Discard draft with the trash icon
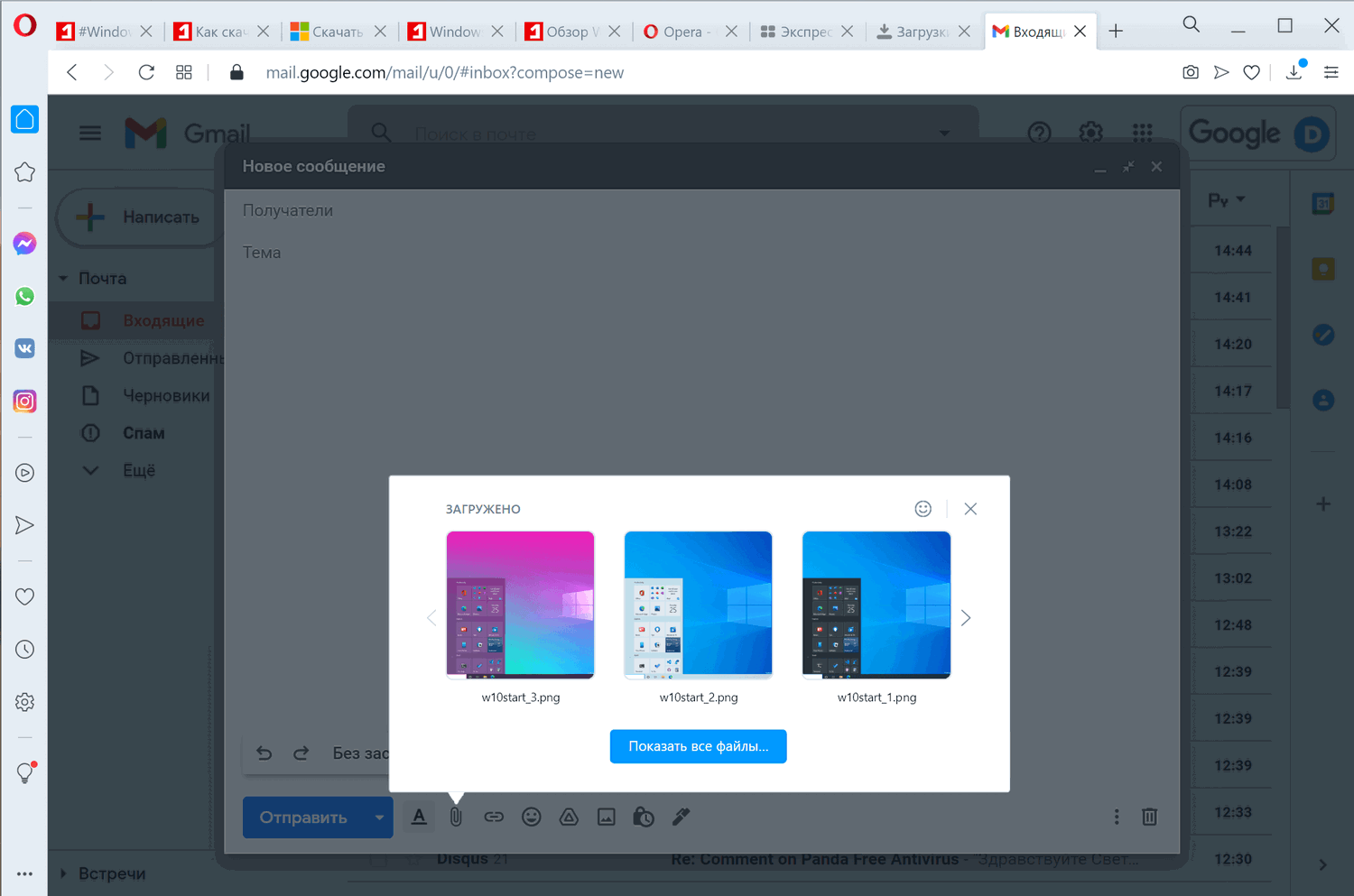 [1149, 817]
